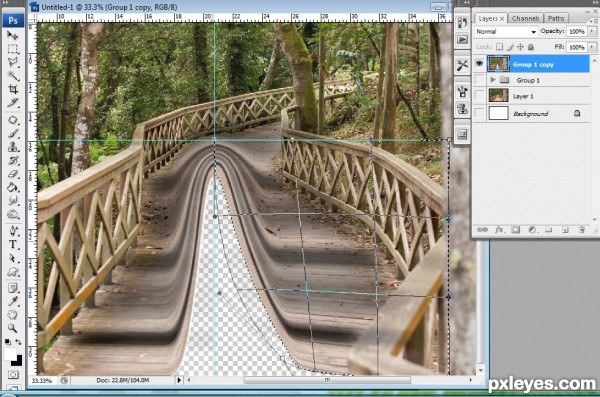Select the Custom Shape tool

point(13,271)
